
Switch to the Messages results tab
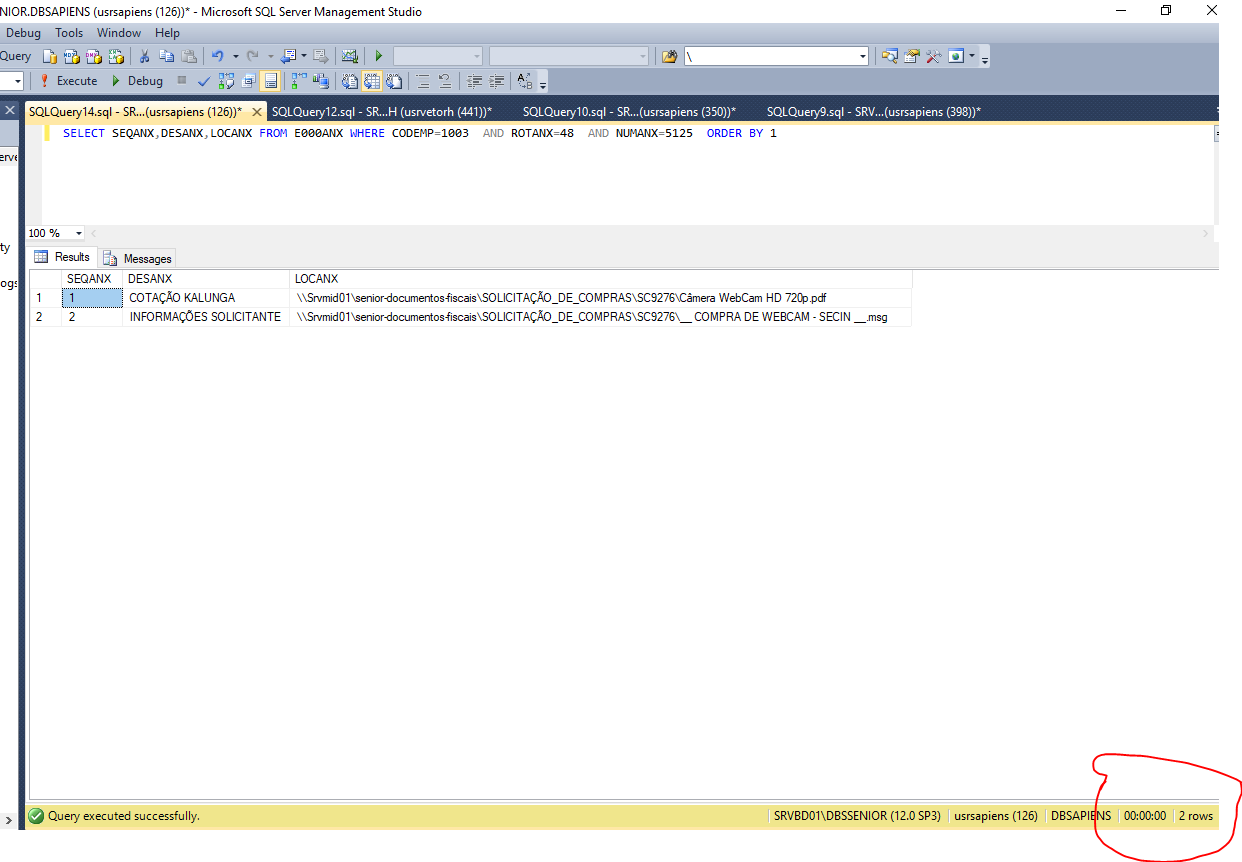[138, 259]
